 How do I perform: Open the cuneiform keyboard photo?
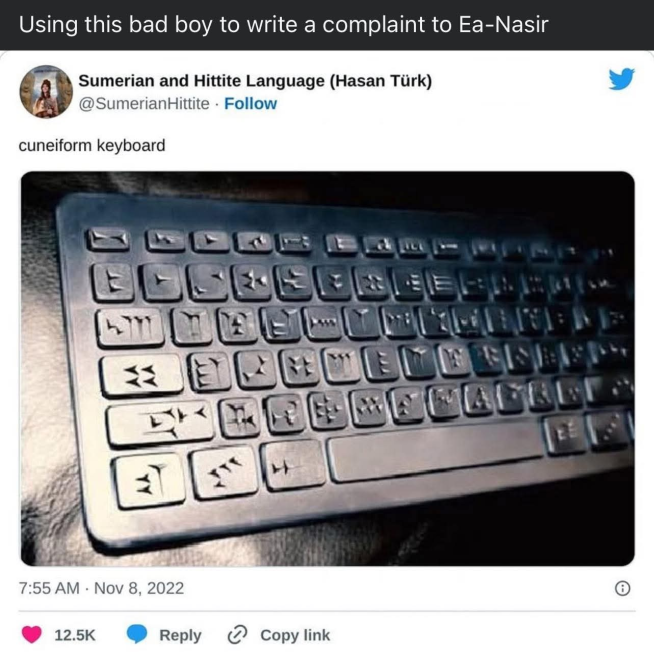tap(327, 369)
